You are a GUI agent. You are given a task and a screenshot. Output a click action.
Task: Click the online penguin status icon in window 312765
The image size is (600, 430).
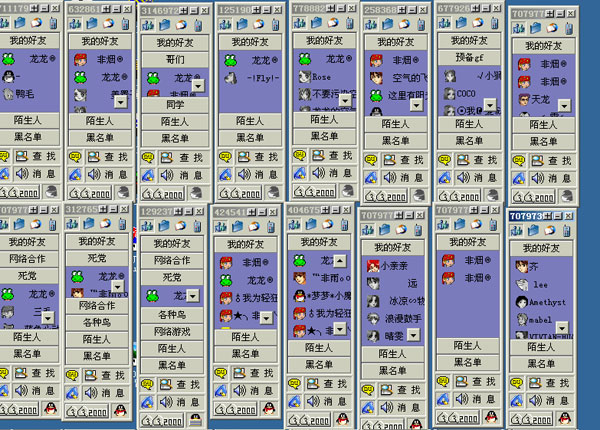pyautogui.click(x=120, y=410)
